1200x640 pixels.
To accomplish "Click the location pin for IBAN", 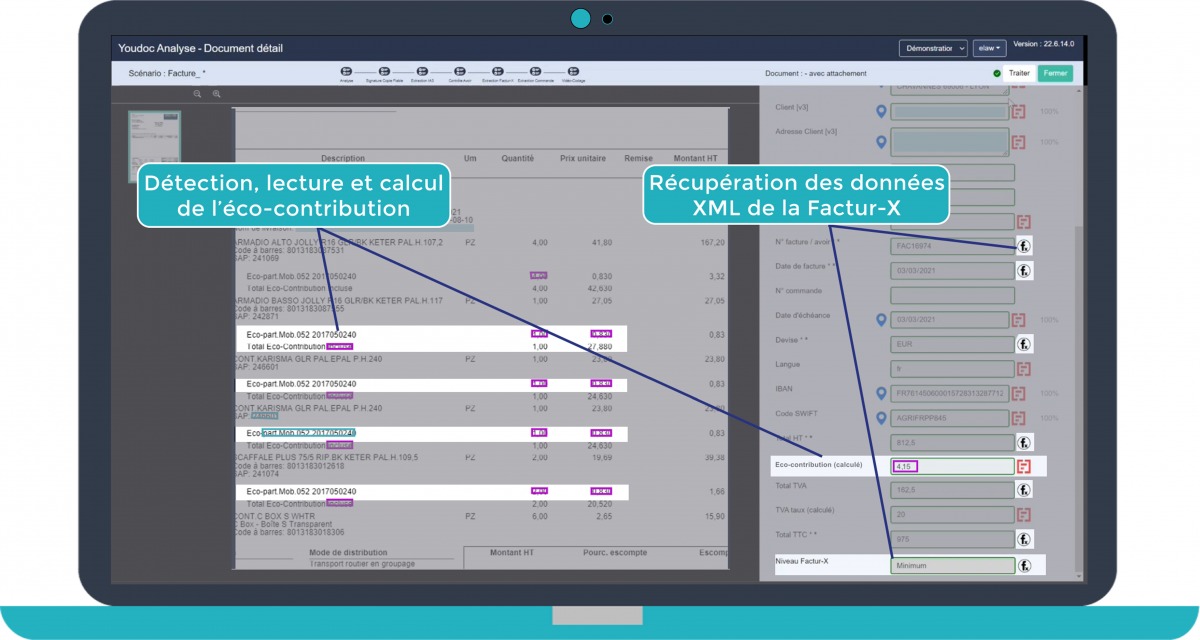I will pos(881,394).
